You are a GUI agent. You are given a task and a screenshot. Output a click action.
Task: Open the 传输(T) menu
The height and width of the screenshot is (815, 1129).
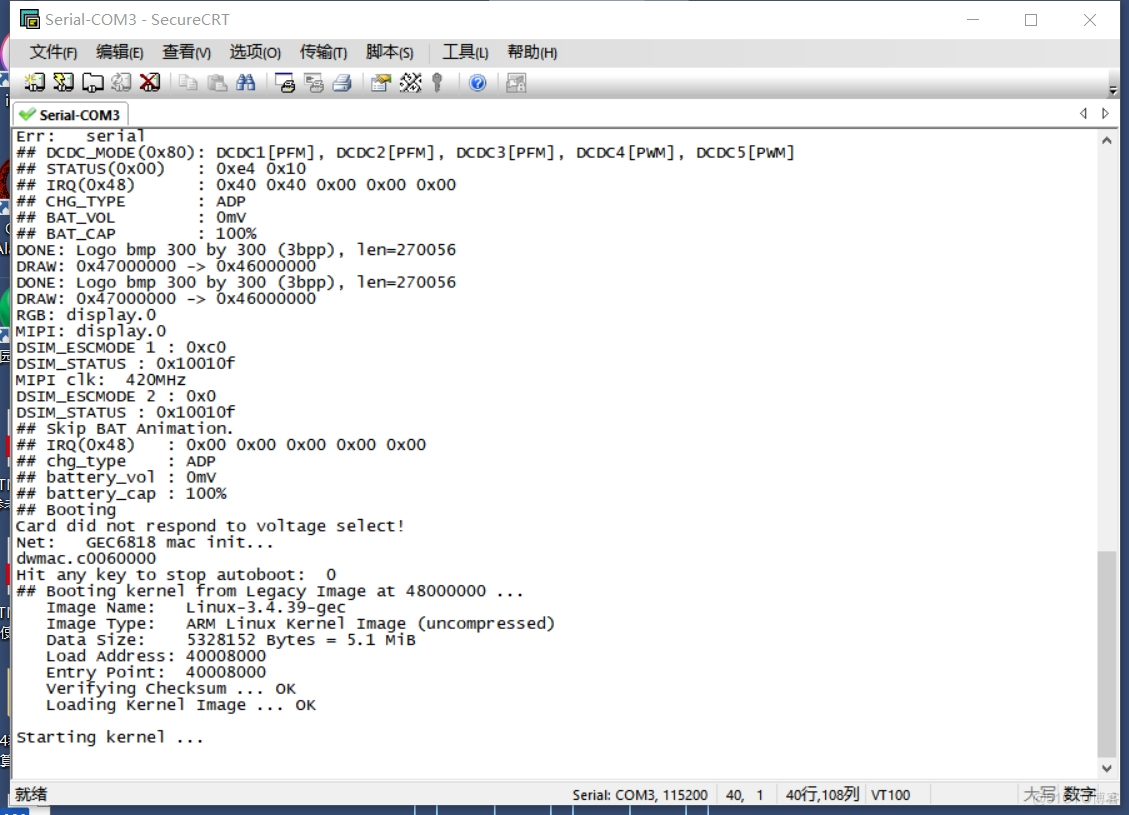click(323, 52)
